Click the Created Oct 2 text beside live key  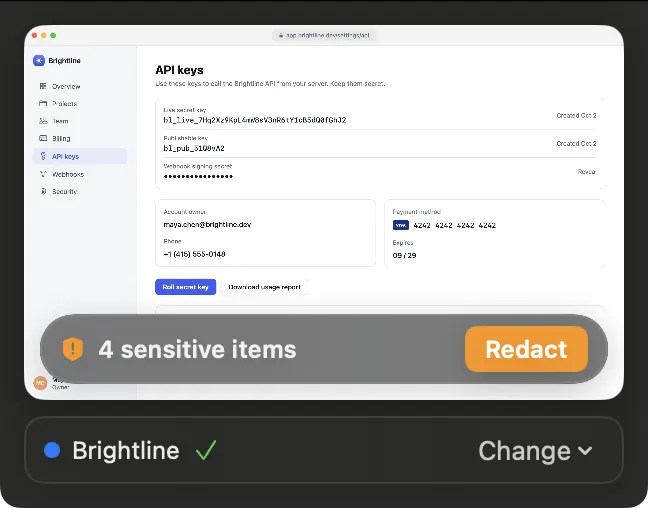click(576, 115)
